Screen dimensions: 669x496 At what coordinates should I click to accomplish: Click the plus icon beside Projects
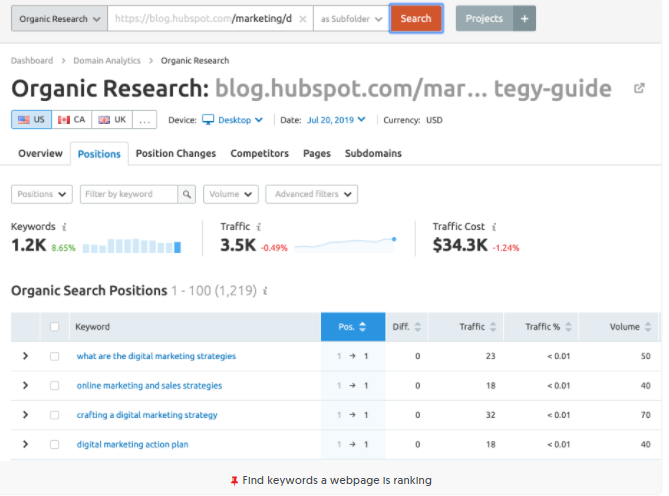tap(524, 19)
